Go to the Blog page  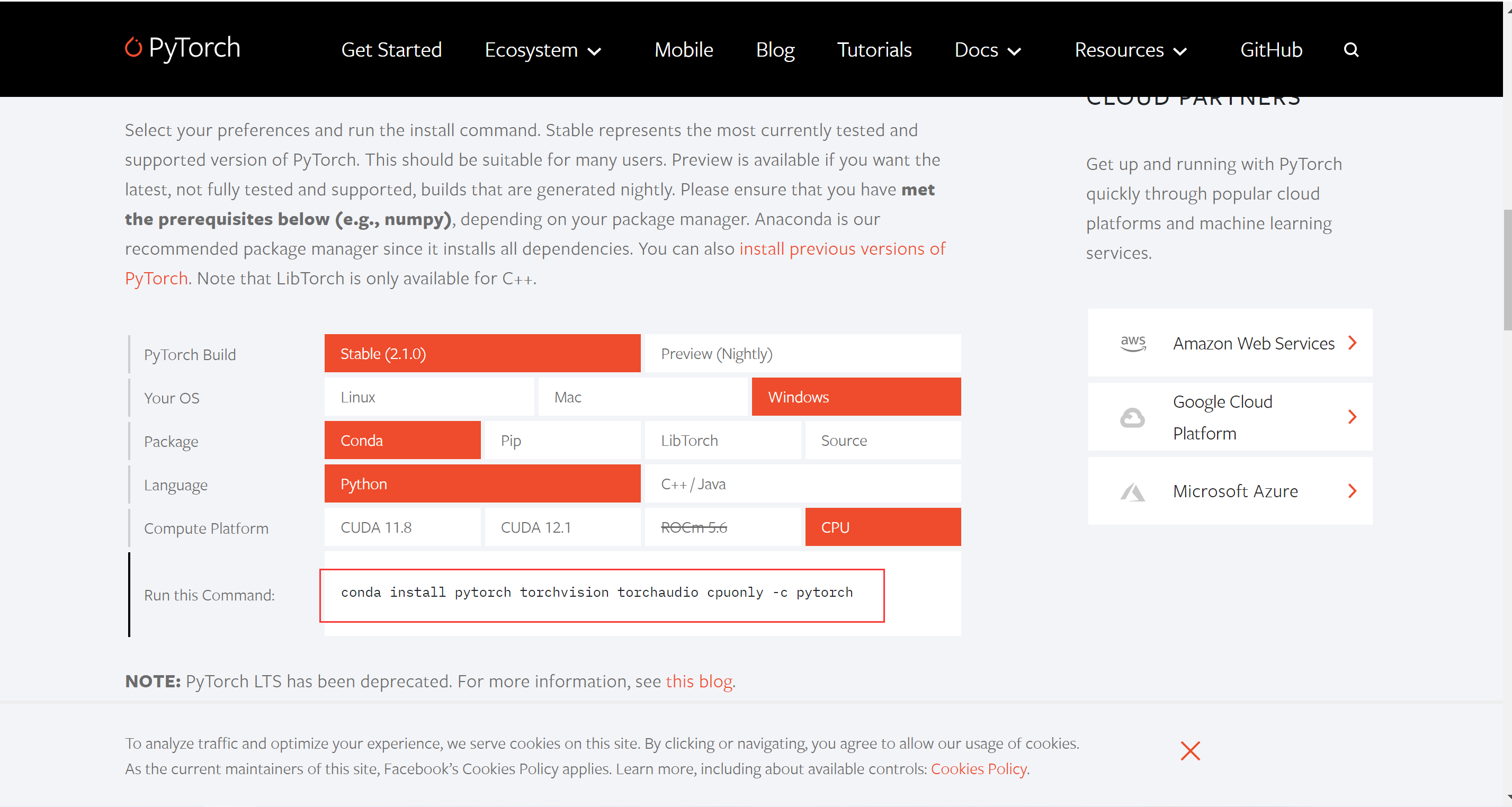tap(775, 50)
